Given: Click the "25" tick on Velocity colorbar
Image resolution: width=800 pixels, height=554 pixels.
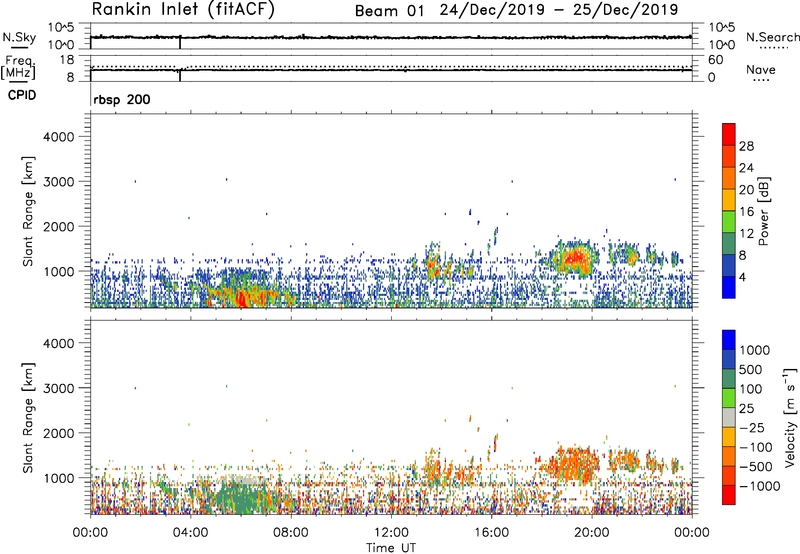Looking at the screenshot, I should click(746, 409).
